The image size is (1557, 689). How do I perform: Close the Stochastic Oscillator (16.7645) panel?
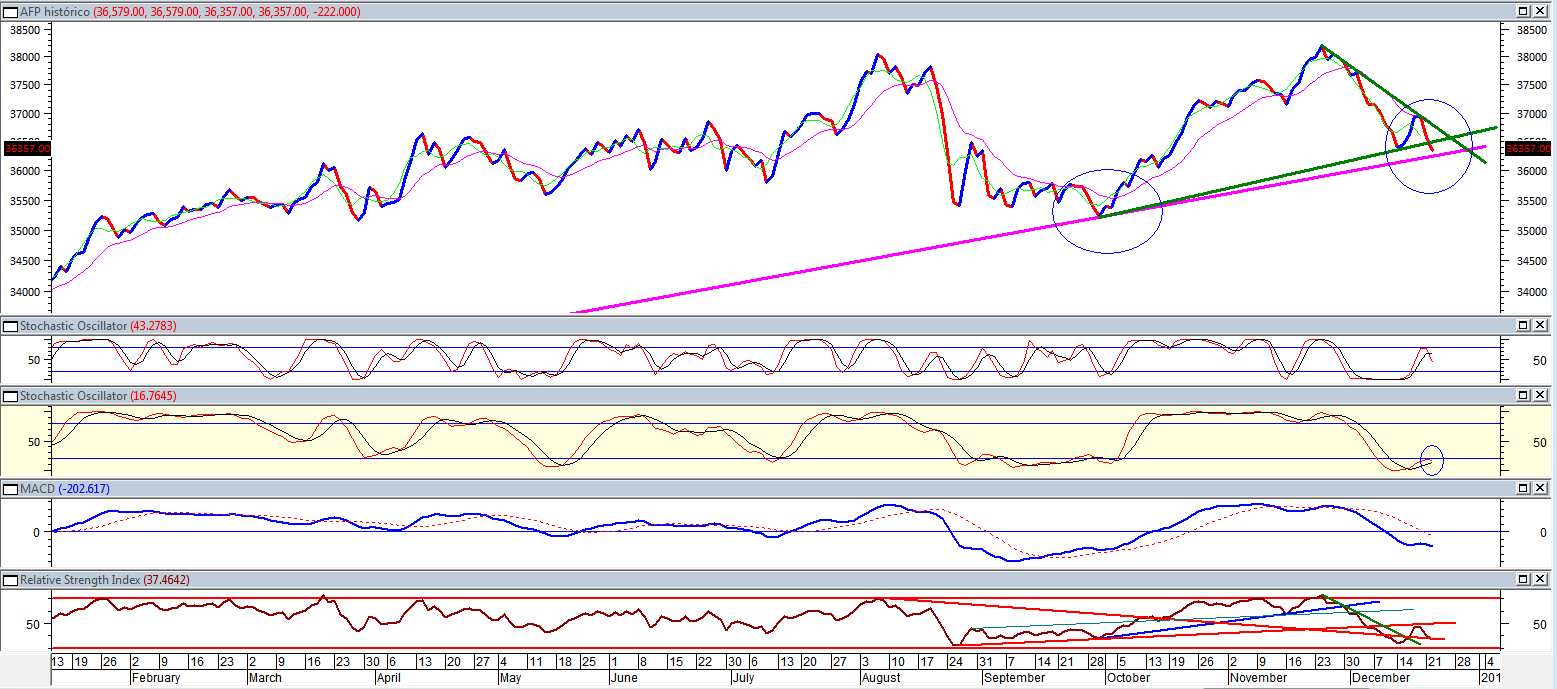[x=1540, y=396]
